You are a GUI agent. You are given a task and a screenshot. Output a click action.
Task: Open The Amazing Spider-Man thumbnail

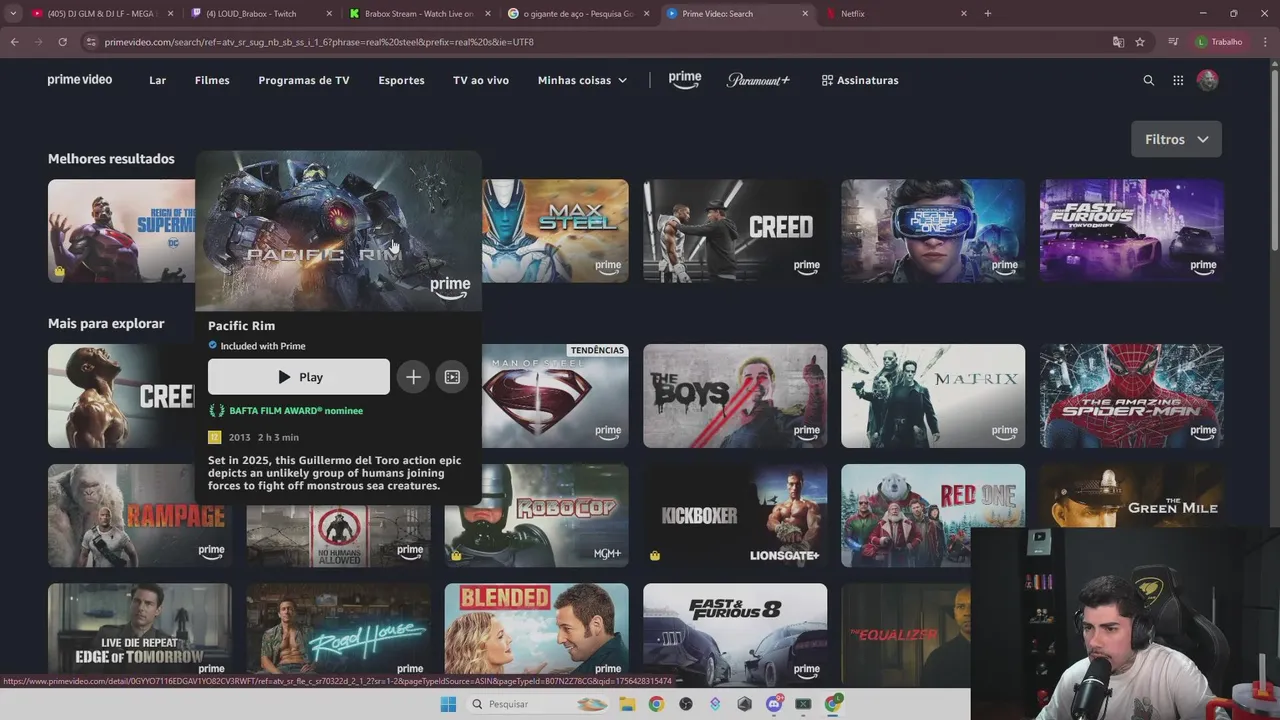click(x=1132, y=396)
